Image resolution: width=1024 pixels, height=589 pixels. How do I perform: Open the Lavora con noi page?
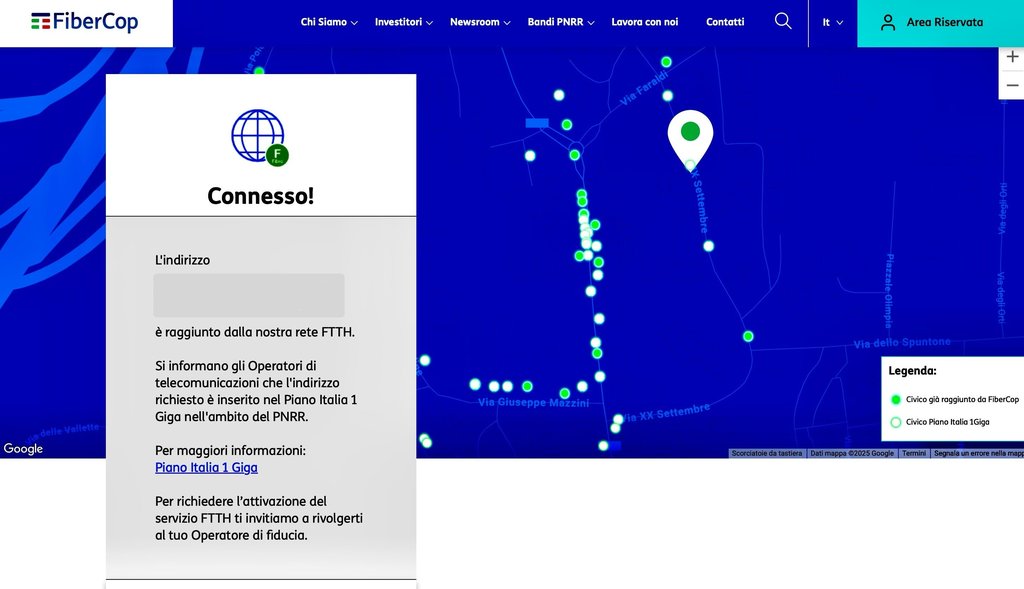tap(645, 22)
